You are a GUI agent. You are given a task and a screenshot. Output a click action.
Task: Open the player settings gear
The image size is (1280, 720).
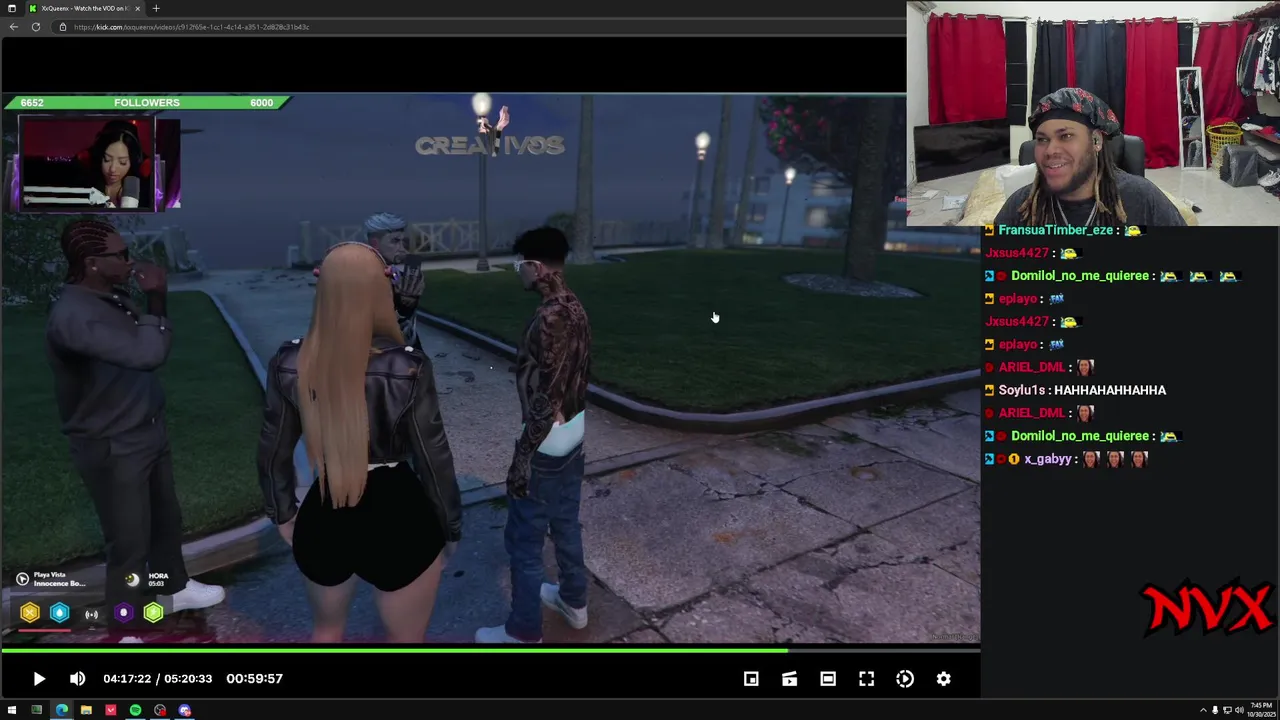pos(943,679)
